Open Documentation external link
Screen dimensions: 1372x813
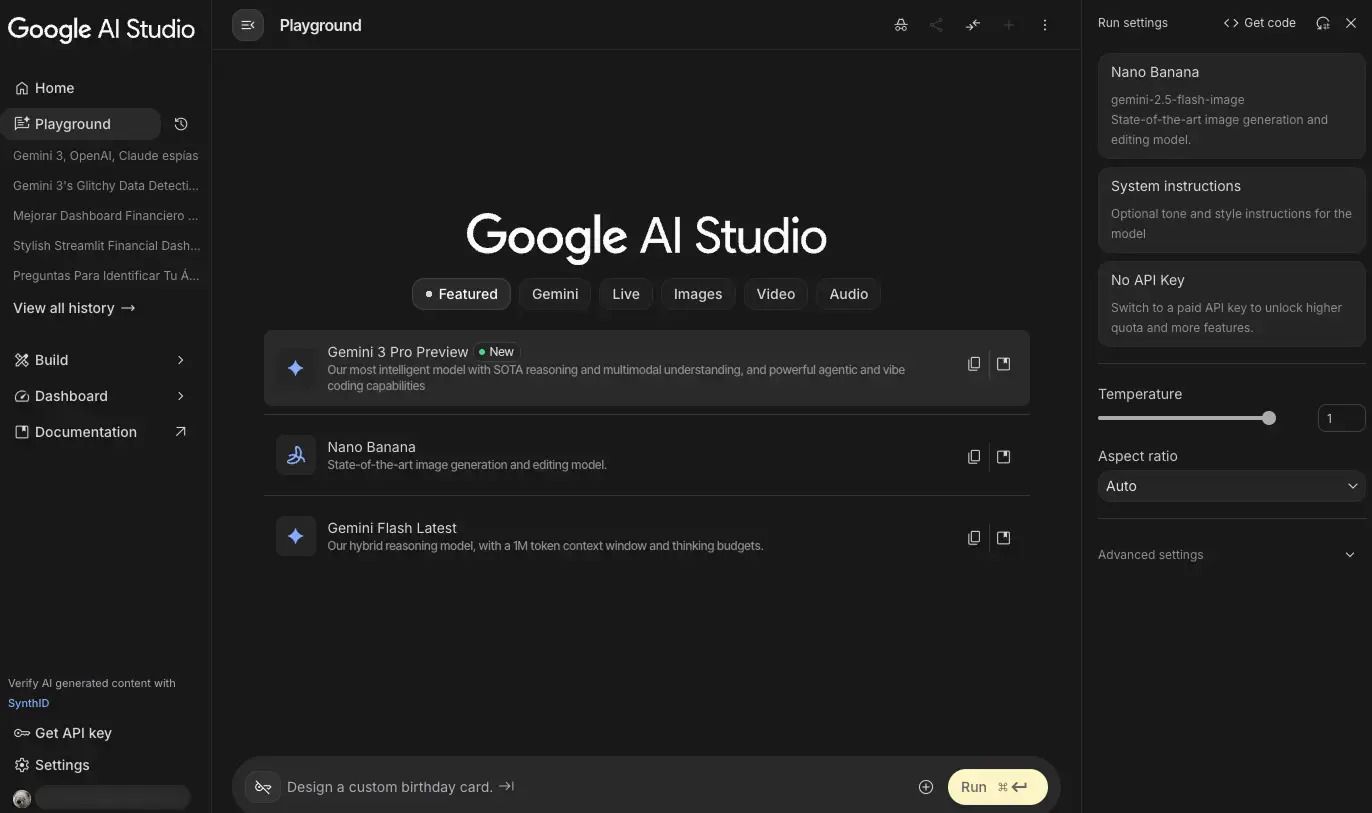pos(100,432)
